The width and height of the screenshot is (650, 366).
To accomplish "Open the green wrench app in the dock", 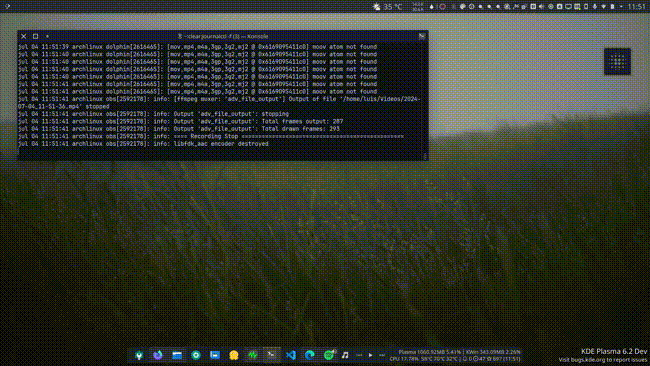I will click(x=139, y=355).
